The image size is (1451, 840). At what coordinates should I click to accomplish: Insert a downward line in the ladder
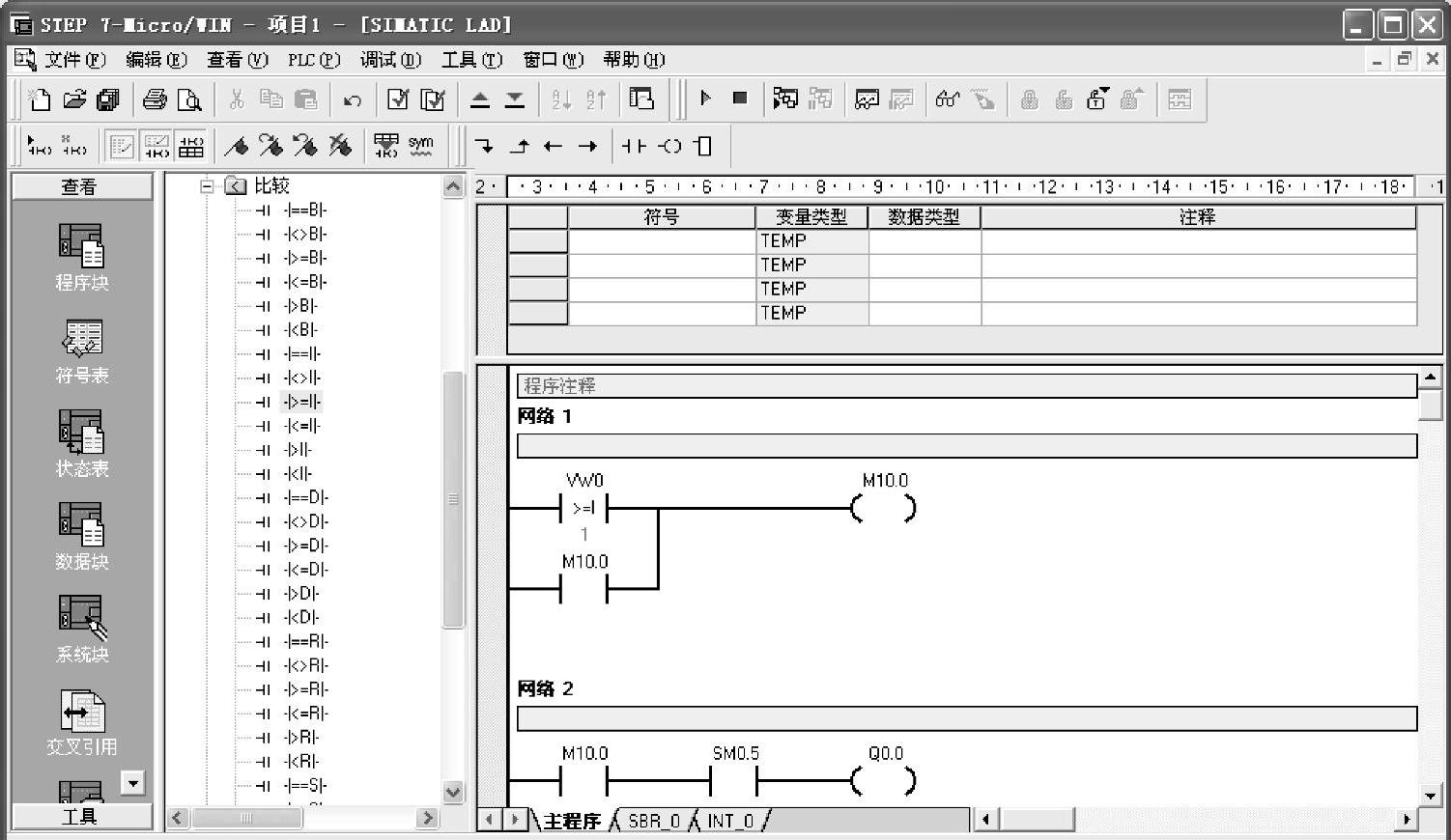tap(484, 146)
